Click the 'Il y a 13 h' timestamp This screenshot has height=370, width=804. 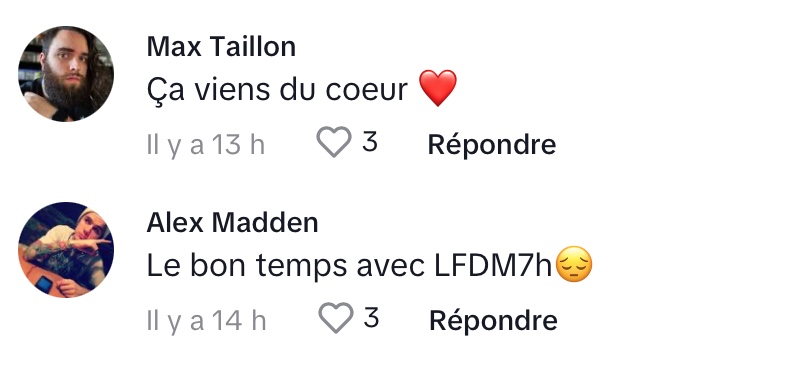pyautogui.click(x=206, y=145)
